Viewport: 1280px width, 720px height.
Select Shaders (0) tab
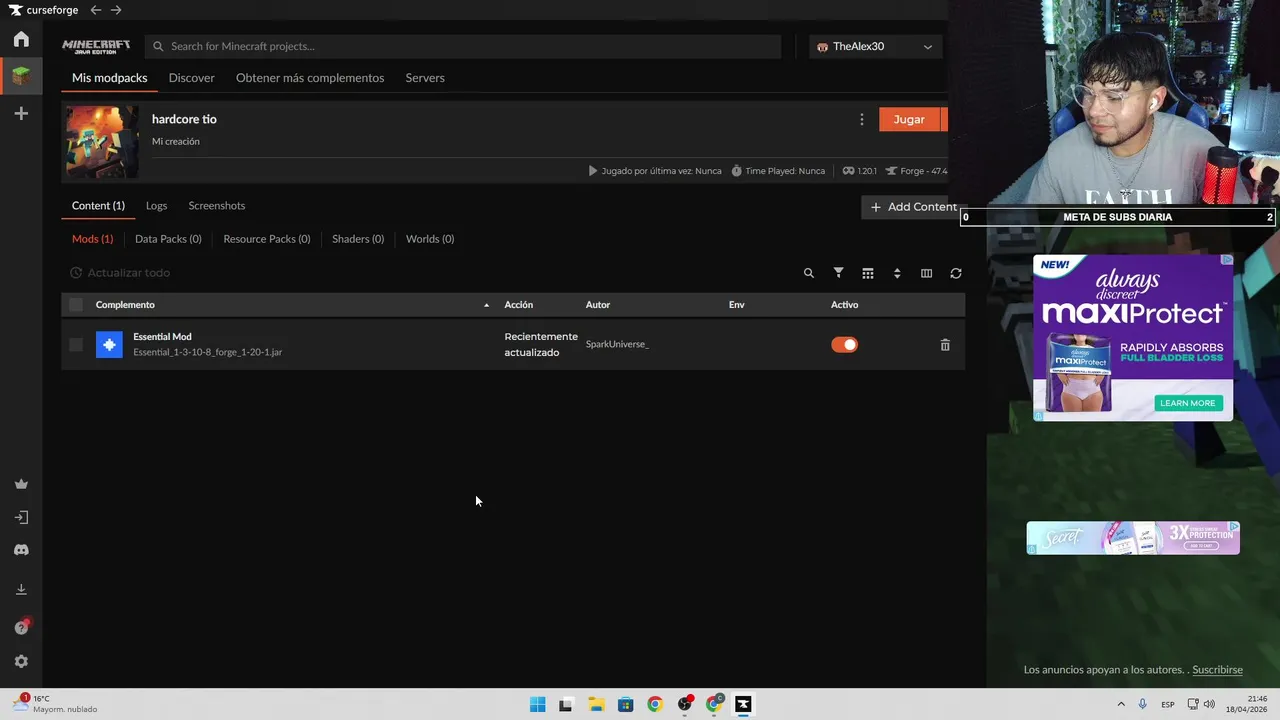pyautogui.click(x=358, y=239)
